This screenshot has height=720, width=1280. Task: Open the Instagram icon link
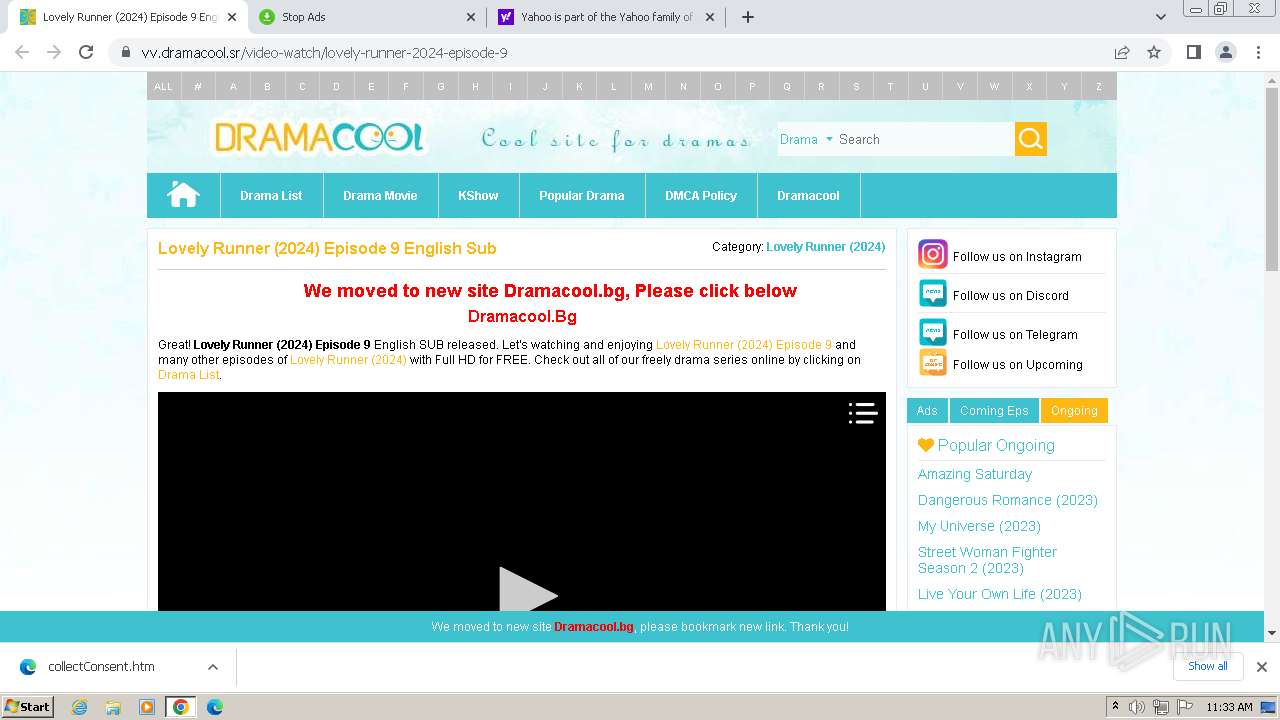[x=932, y=255]
